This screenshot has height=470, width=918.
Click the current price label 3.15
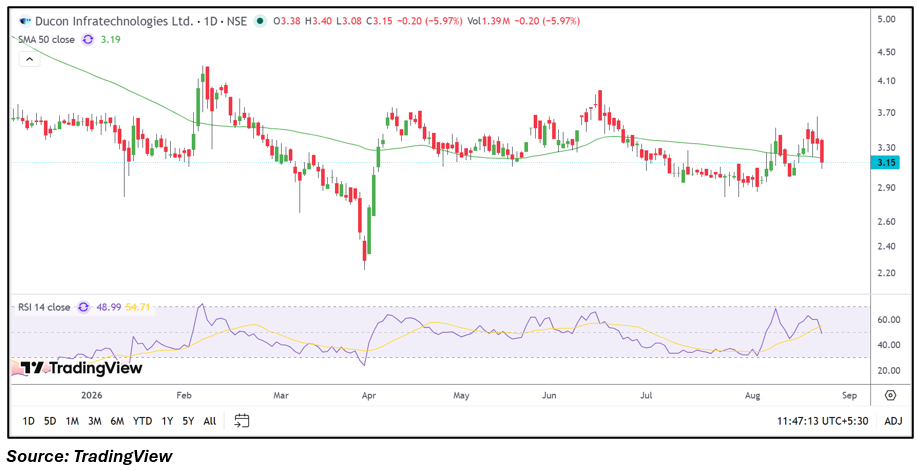885,163
